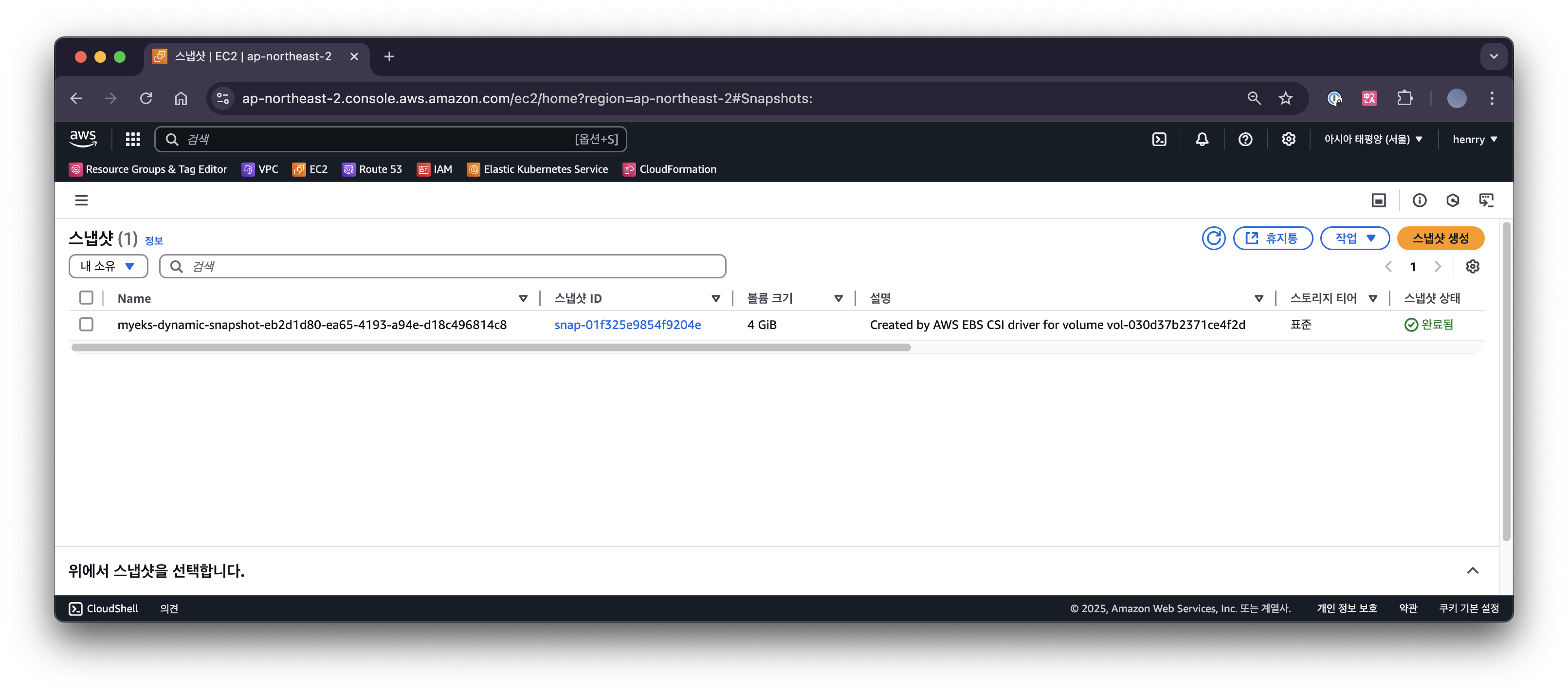The height and width of the screenshot is (694, 1568).
Task: Open snapshot snap-01f325e9854f9204e link
Action: click(627, 325)
